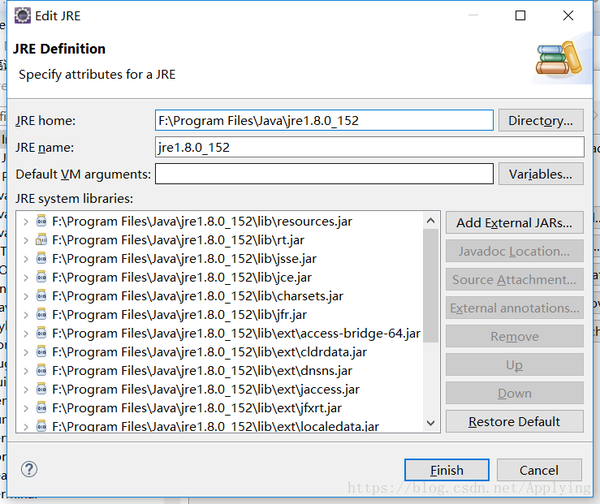Screen dimensions: 600x504
Task: Expand the cldrdata.jar tree entry
Action: [x=25, y=352]
